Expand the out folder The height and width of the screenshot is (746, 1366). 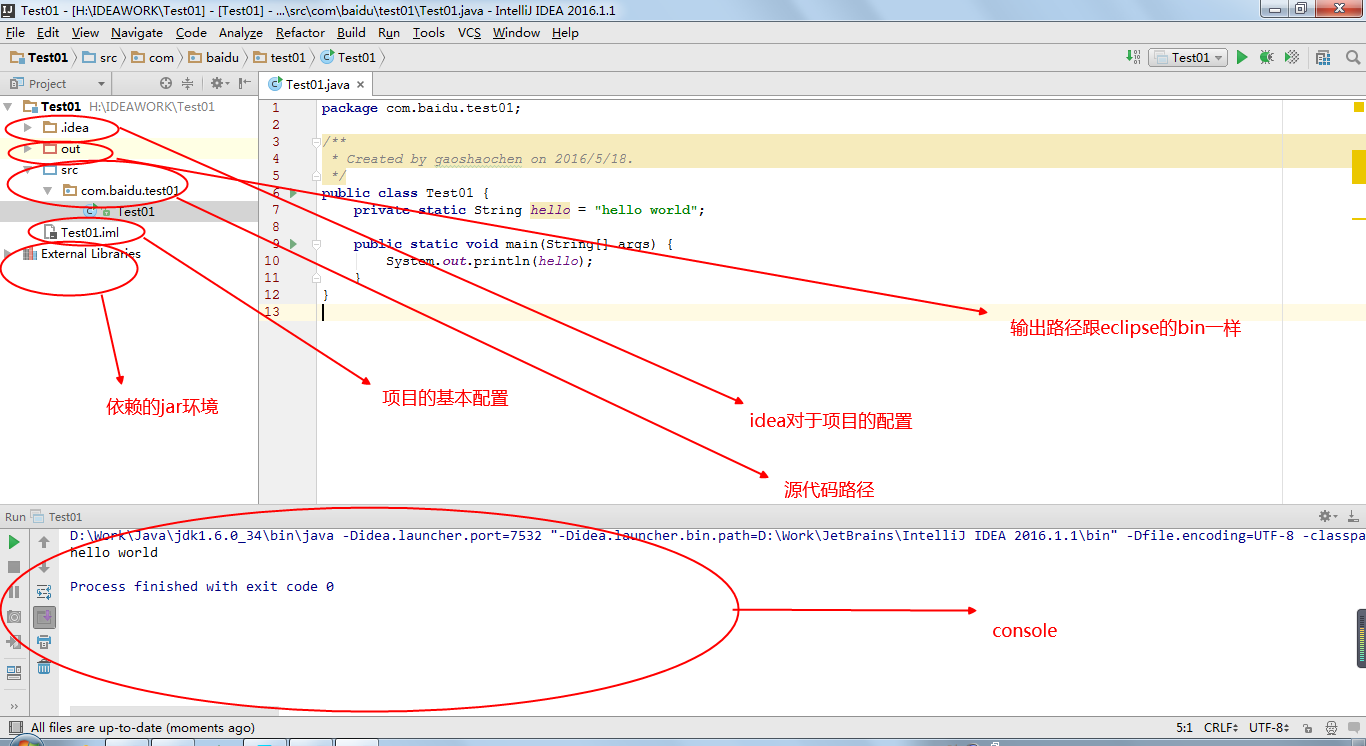28,149
